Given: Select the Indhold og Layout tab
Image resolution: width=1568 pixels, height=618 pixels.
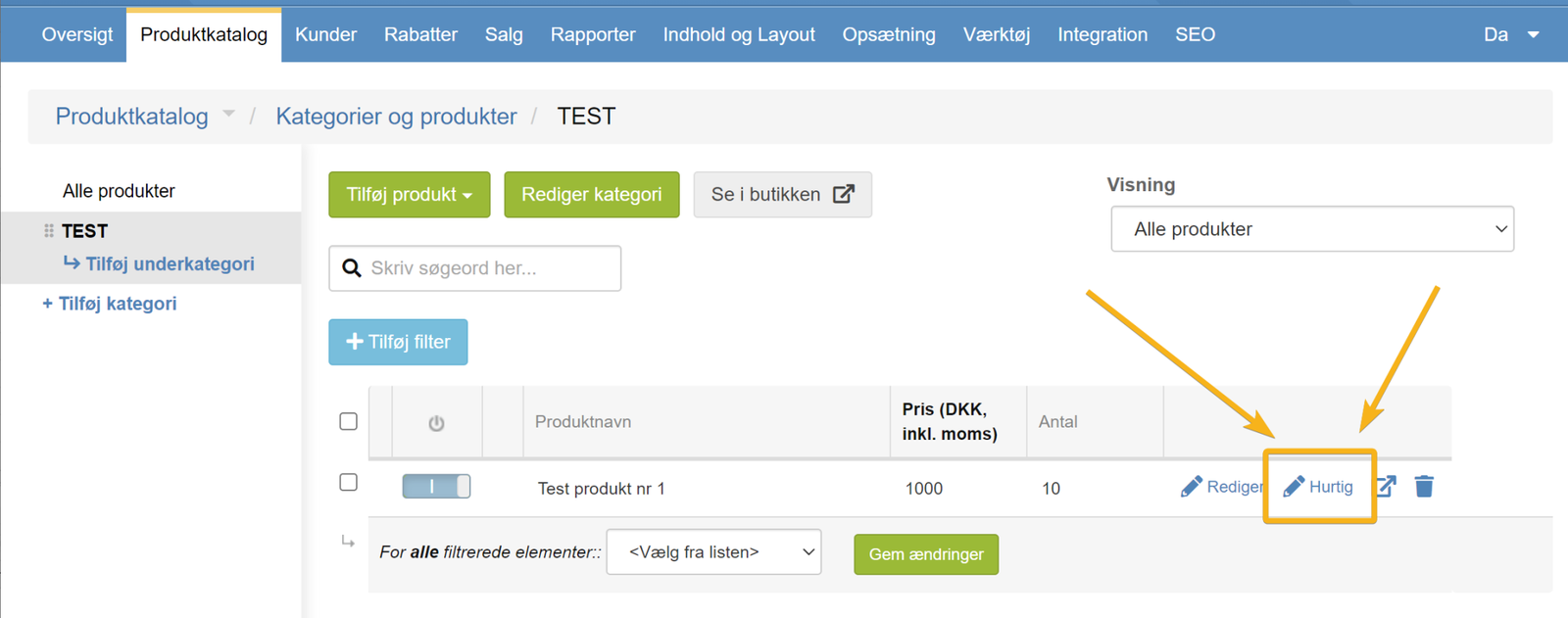Looking at the screenshot, I should [x=739, y=34].
